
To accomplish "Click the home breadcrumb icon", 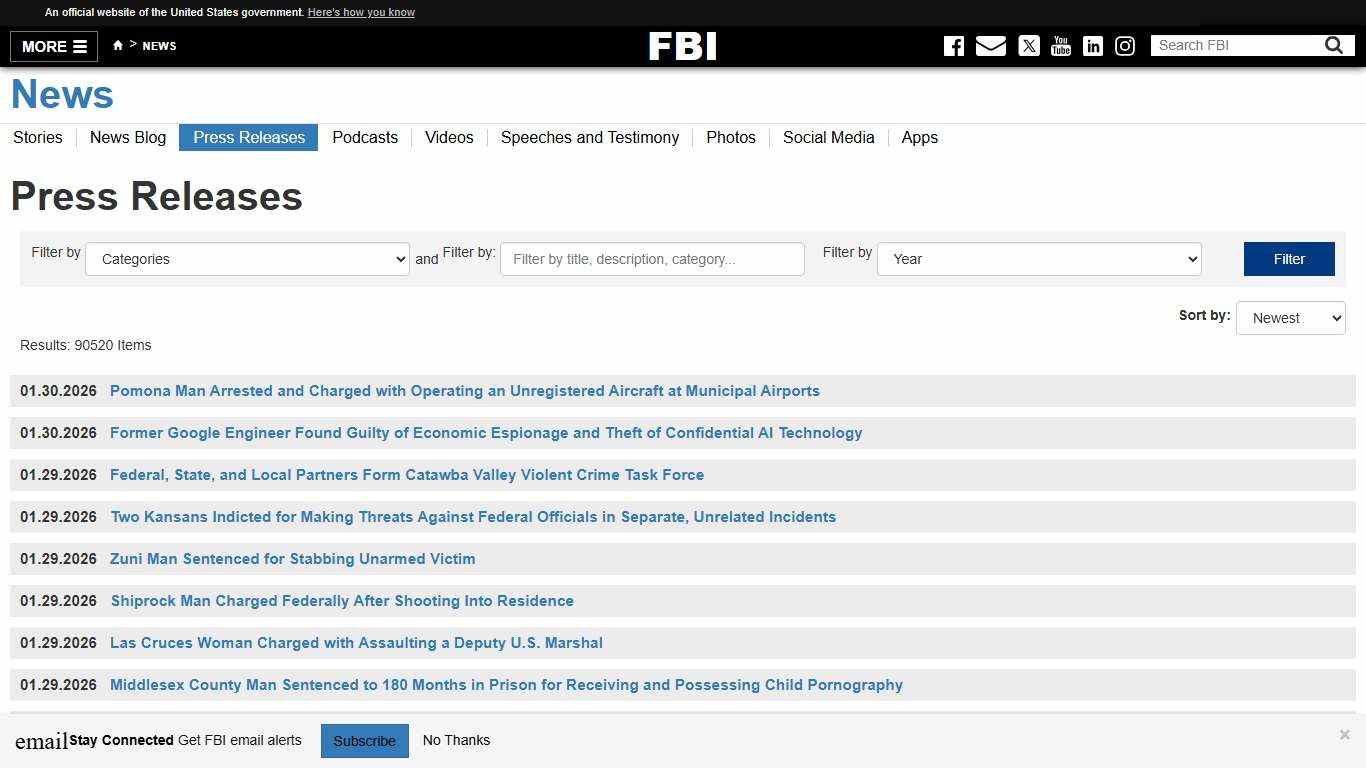I will click(x=117, y=45).
